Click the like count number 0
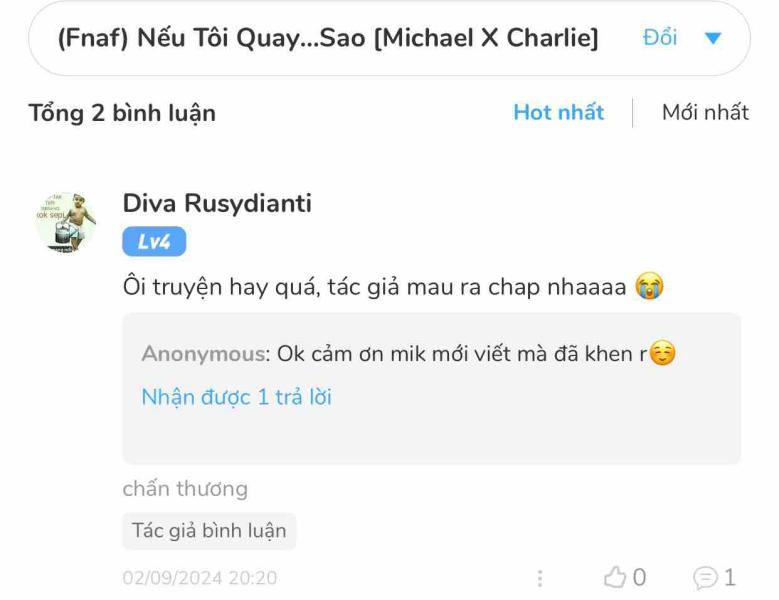779x600 pixels. coord(639,578)
